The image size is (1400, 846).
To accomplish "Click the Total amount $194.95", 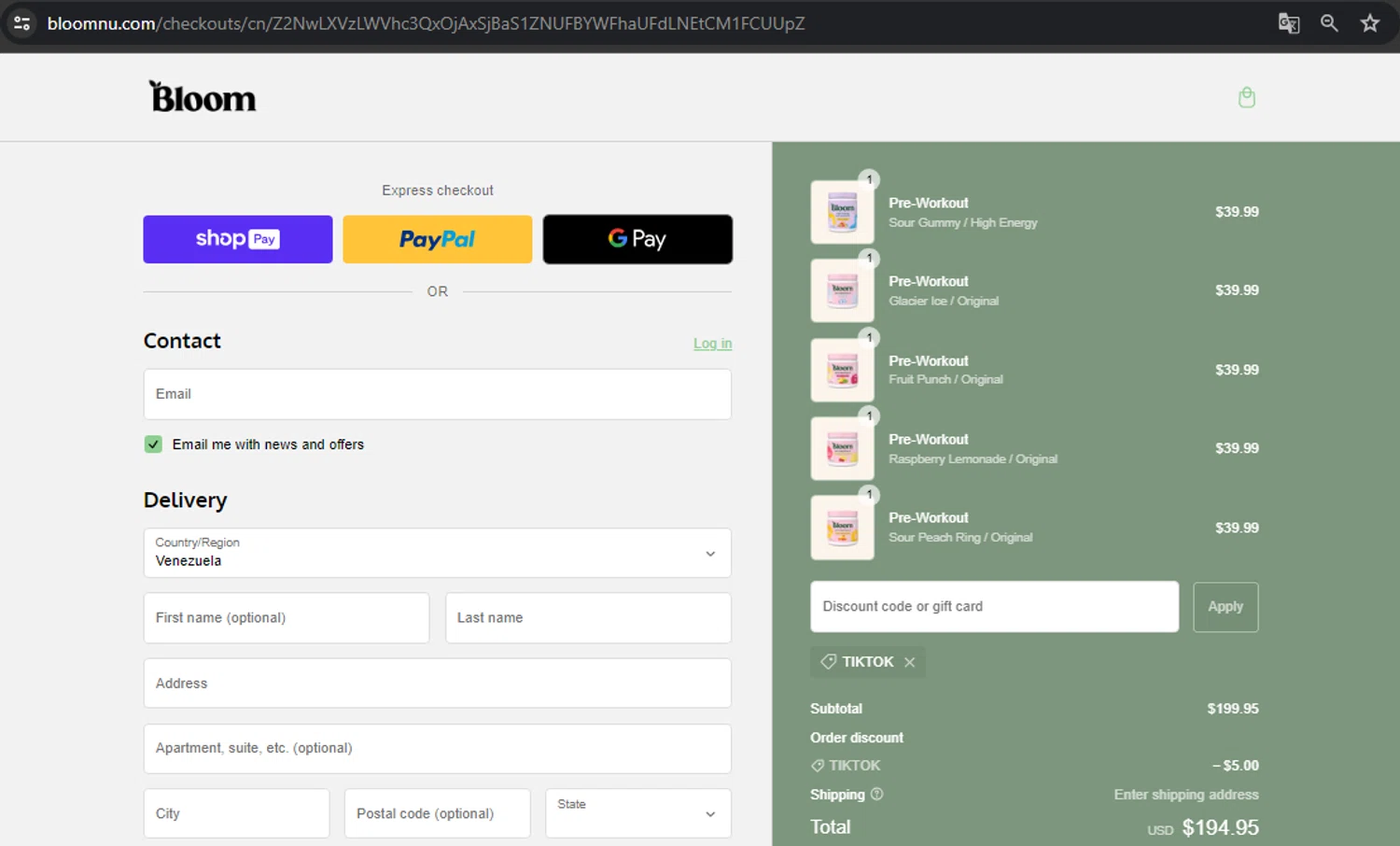I will pos(1220,827).
